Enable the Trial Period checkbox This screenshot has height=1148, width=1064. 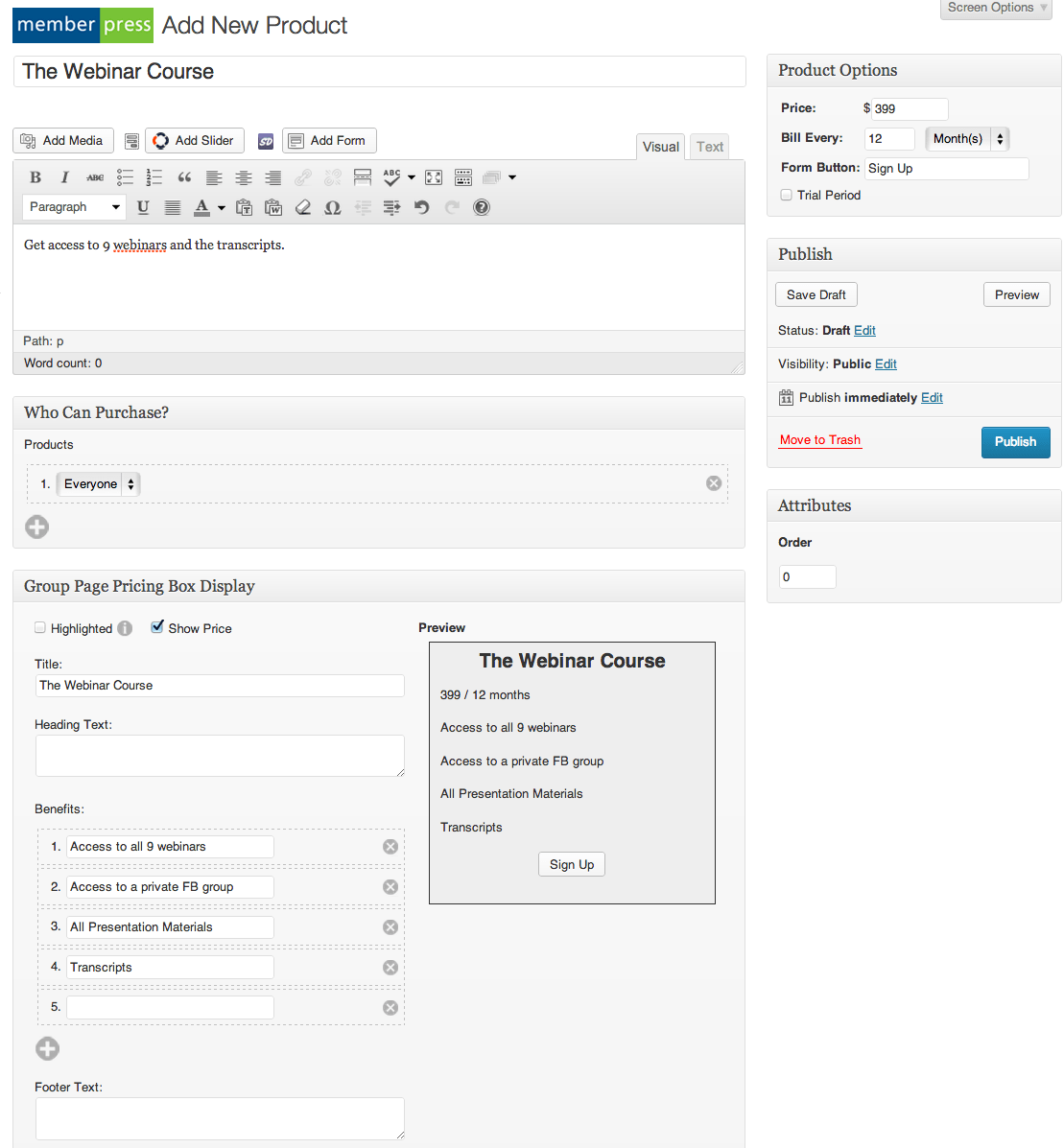787,195
